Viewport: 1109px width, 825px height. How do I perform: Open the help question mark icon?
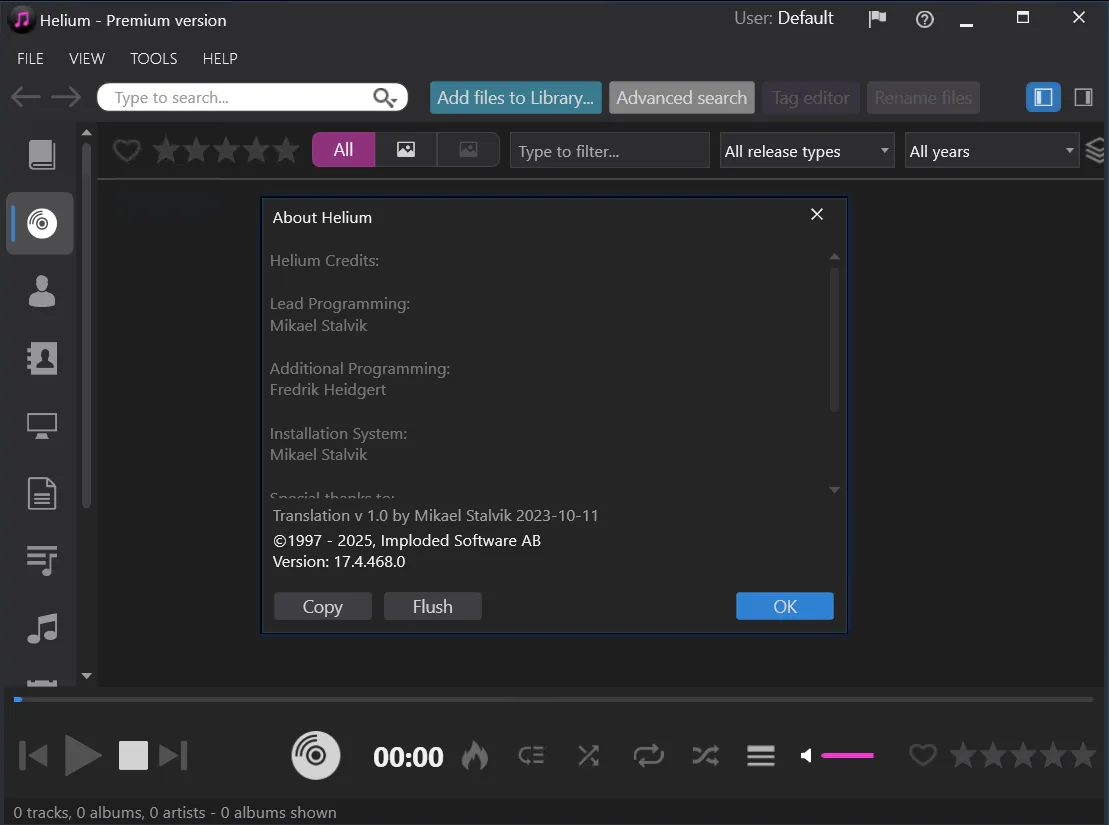(x=924, y=19)
